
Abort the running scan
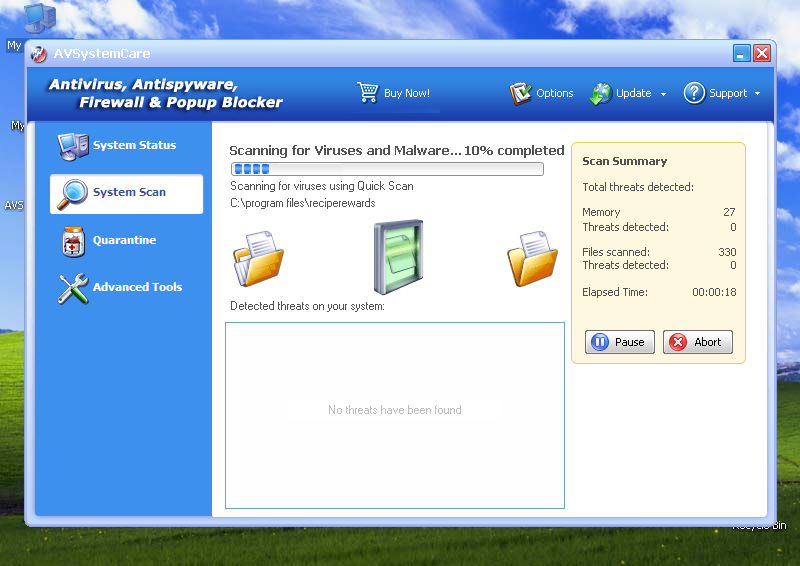pos(697,342)
